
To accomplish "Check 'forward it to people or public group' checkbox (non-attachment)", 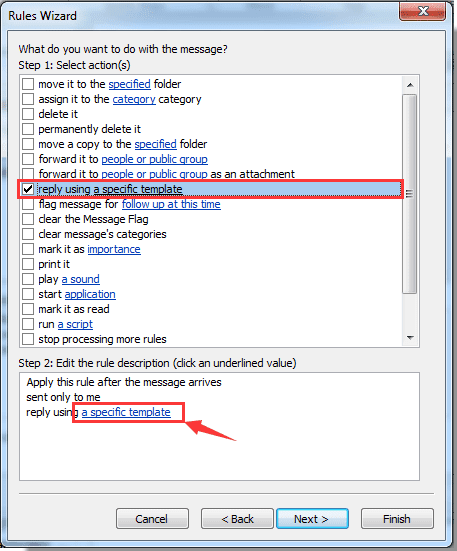I will tap(28, 159).
